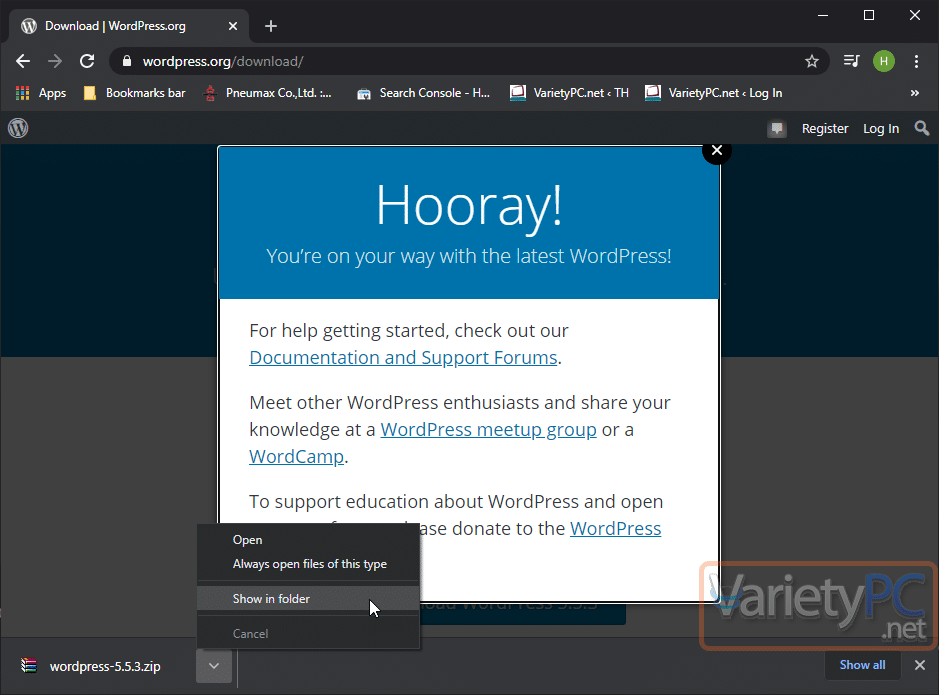Open the VarietyPC.net ‹ Log In bookmark
Image resolution: width=939 pixels, height=695 pixels.
pos(713,93)
